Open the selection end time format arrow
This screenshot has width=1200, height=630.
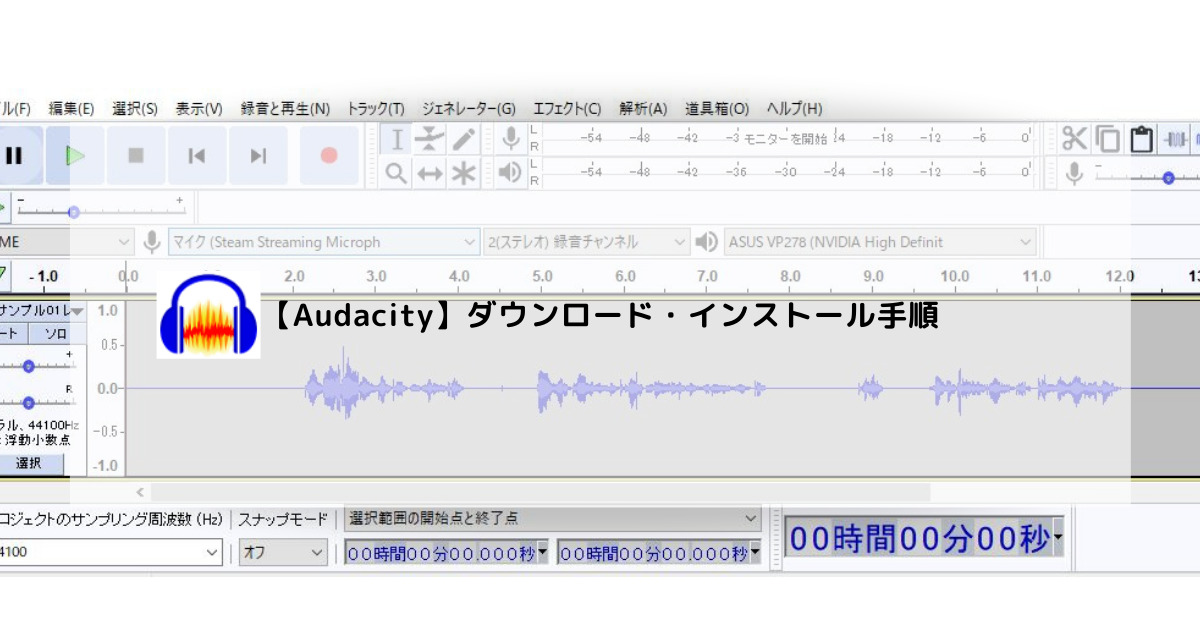755,552
